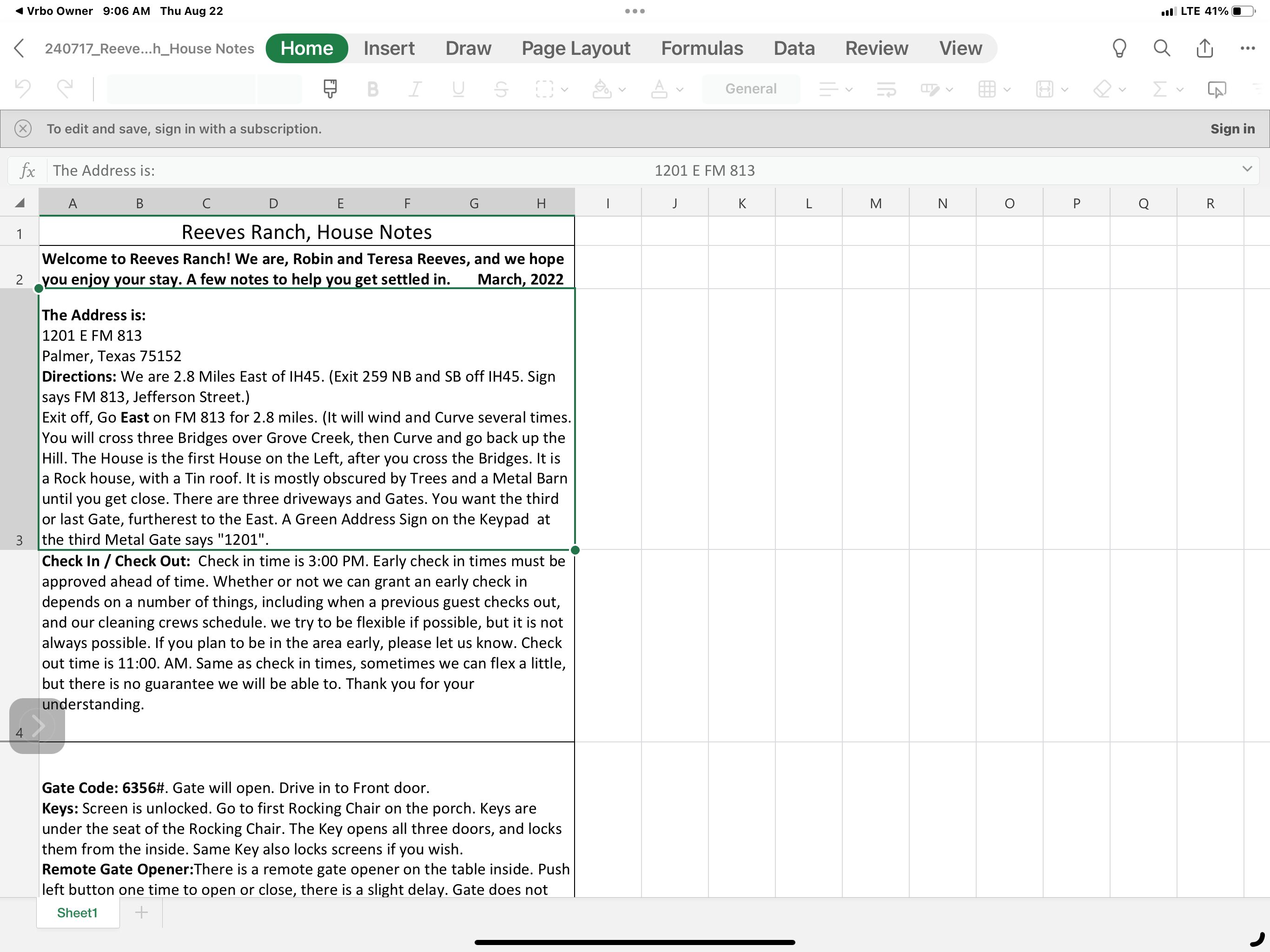Screen dimensions: 1270x952
Task: Open the Formulas tab
Action: point(701,48)
